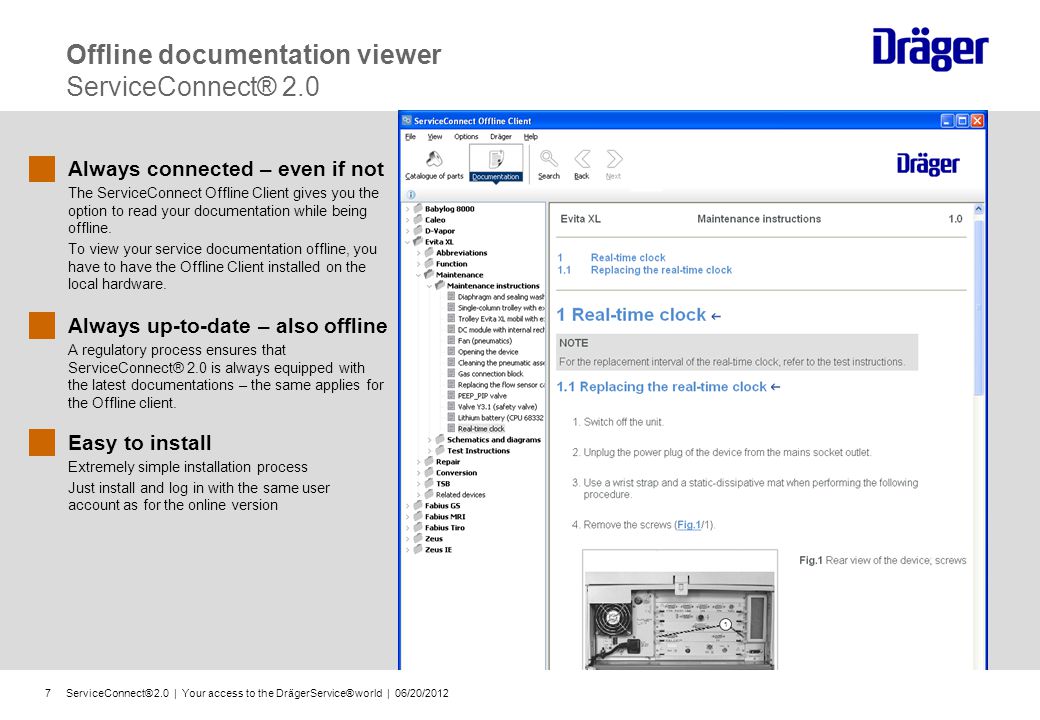The height and width of the screenshot is (720, 1040).
Task: Click the Fabius GS folder icon
Action: point(419,505)
